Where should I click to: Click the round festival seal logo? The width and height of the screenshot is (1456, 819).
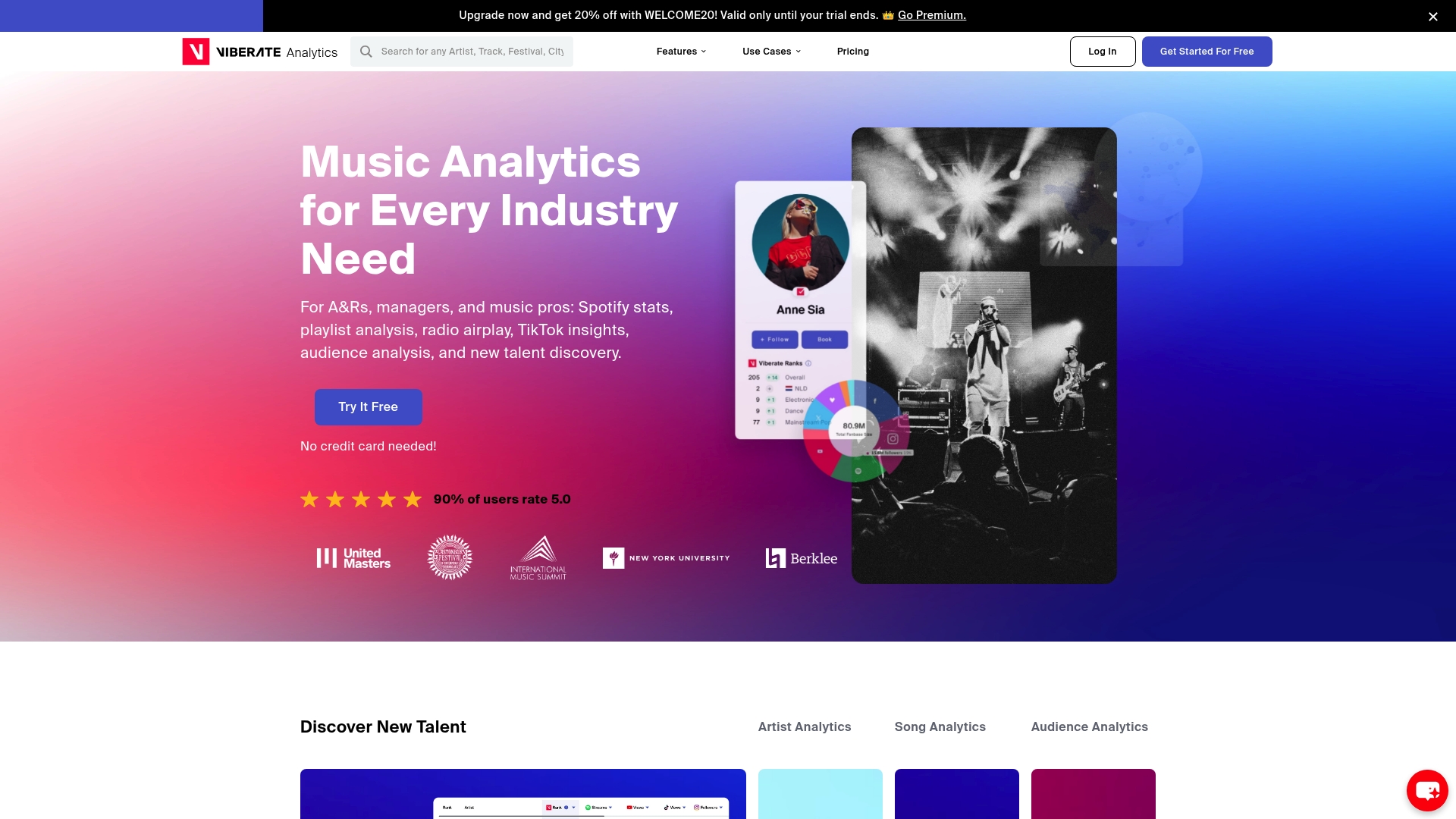pyautogui.click(x=450, y=557)
